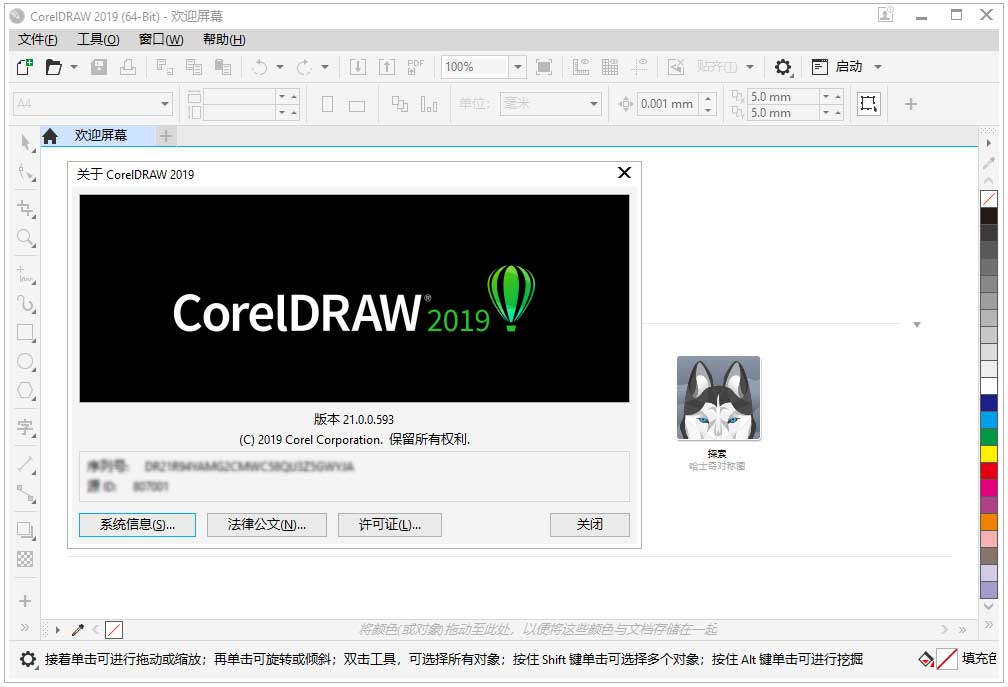The height and width of the screenshot is (687, 1008).
Task: Click the Publish to PDF icon
Action: tap(415, 67)
